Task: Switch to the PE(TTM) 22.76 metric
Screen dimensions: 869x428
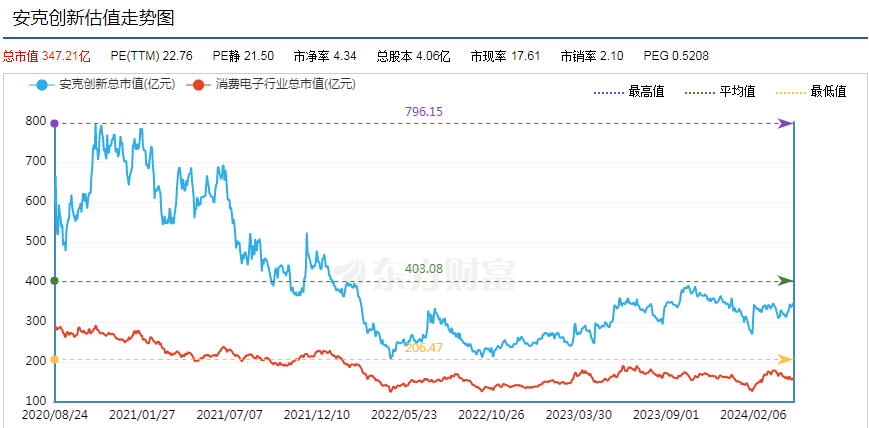Action: [x=145, y=56]
